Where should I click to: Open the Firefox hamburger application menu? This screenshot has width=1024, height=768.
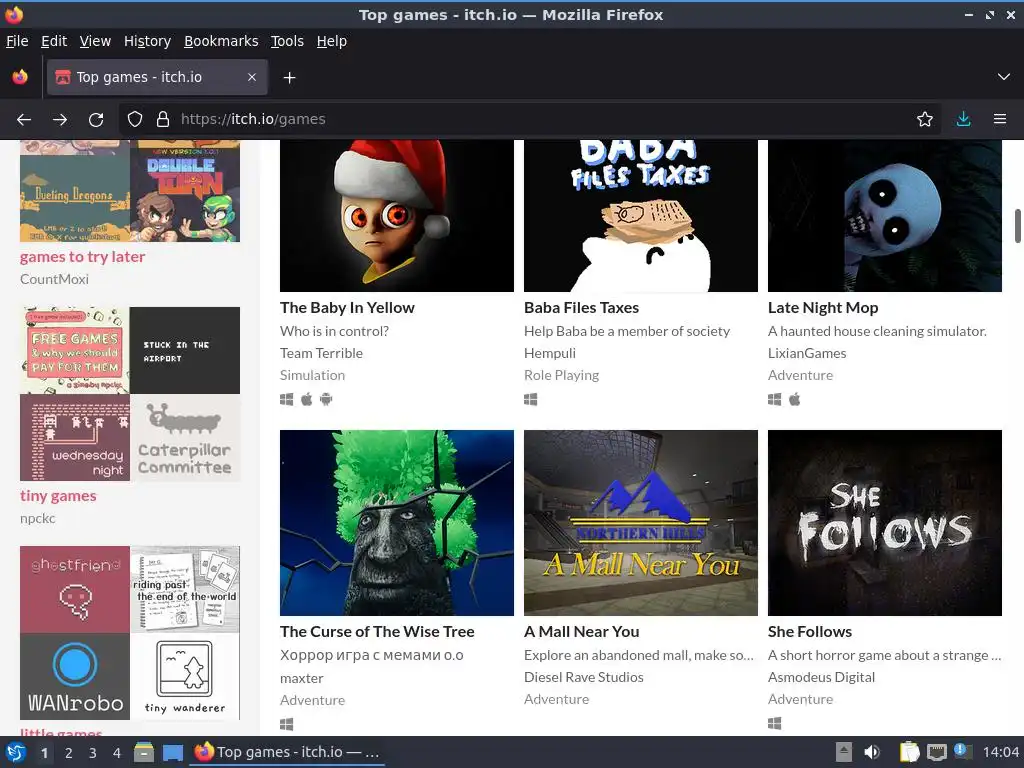1000,120
